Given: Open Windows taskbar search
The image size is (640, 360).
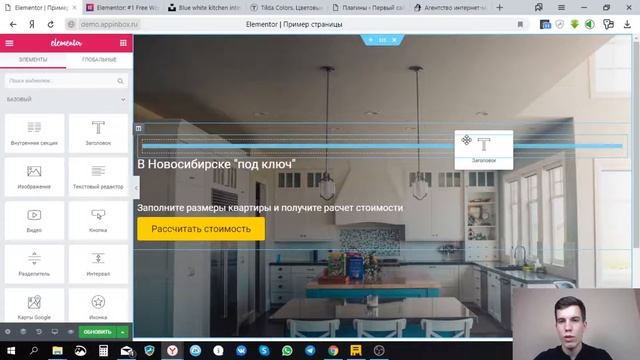Looking at the screenshot, I should [x=34, y=351].
